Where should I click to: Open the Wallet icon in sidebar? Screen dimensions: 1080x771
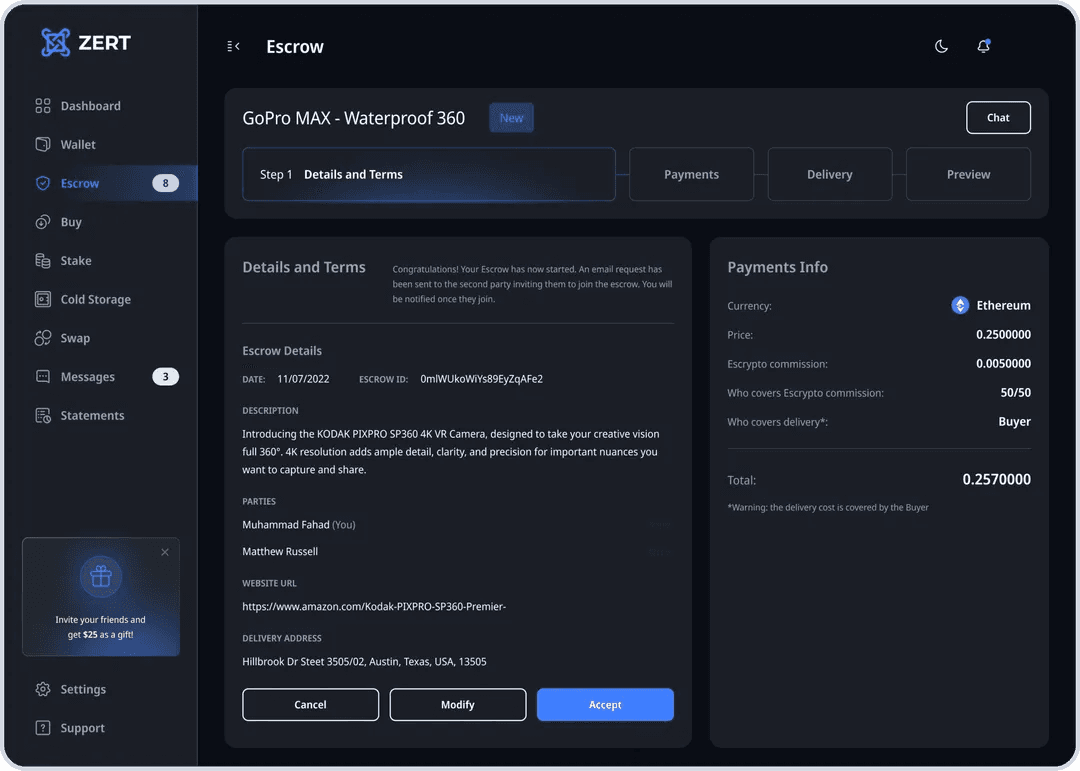click(43, 145)
